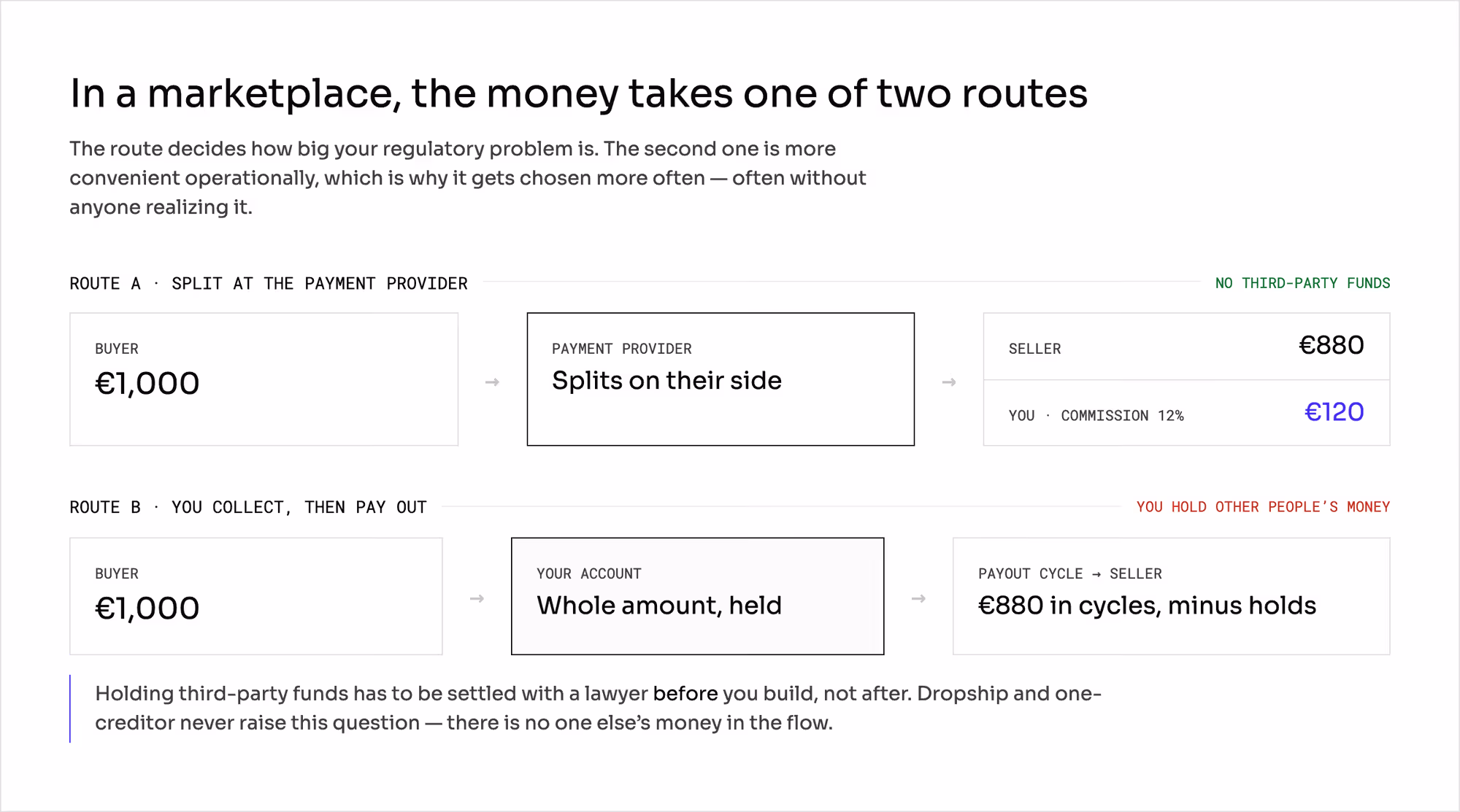Click the bold word 'before' in the footnote
Screen dimensions: 1460x812
(x=685, y=693)
